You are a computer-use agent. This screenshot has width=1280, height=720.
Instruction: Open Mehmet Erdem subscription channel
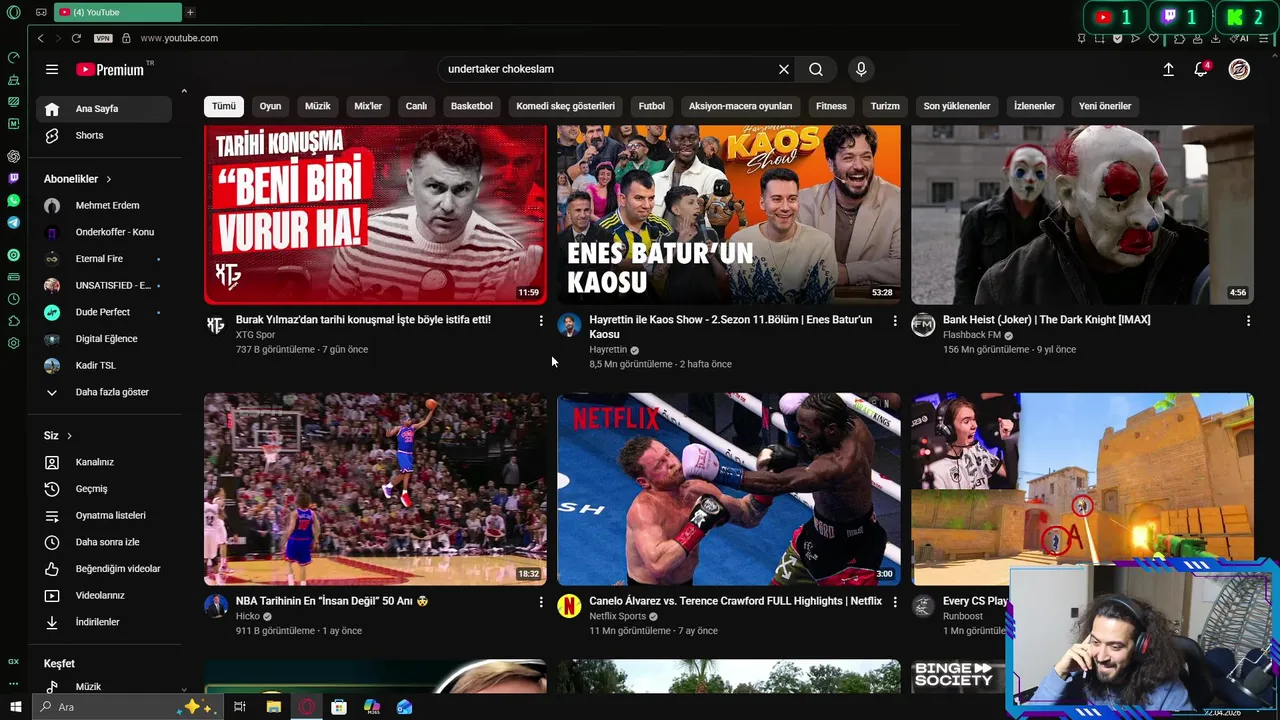click(108, 205)
